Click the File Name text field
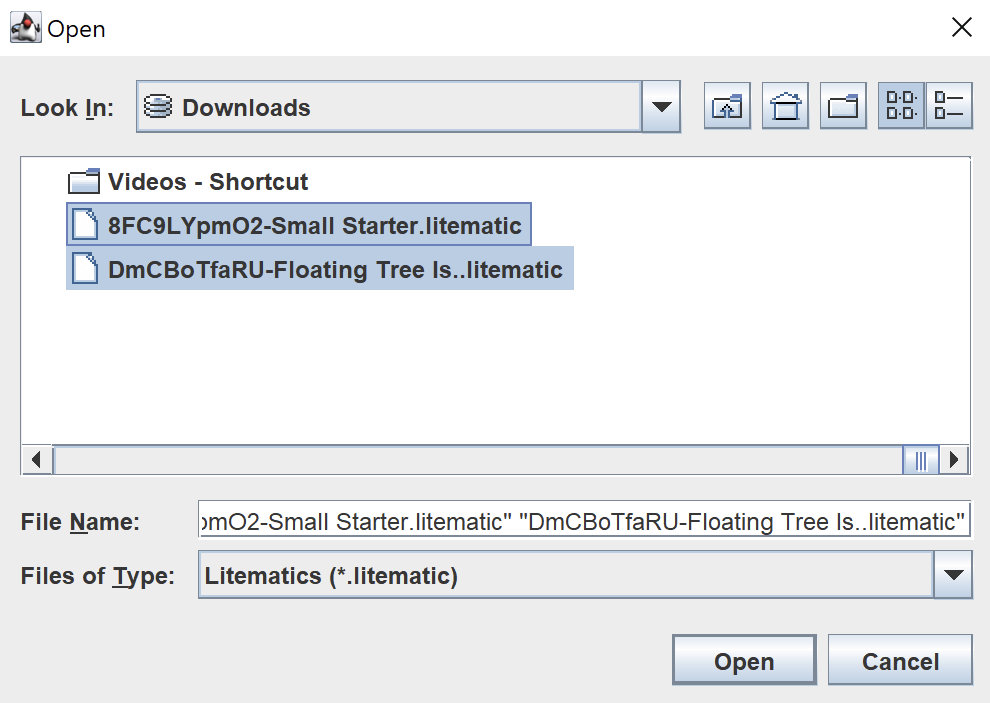The image size is (990, 703). click(x=583, y=521)
